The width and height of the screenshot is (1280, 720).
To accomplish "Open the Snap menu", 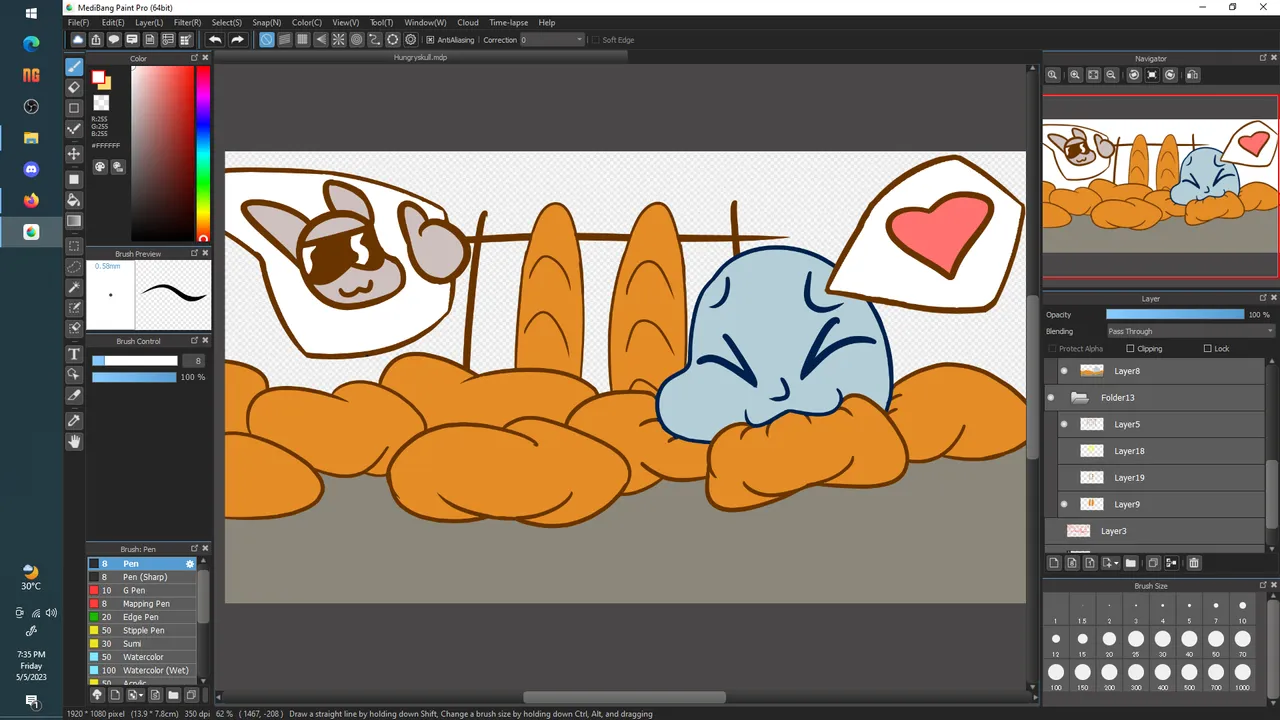I will click(x=266, y=22).
